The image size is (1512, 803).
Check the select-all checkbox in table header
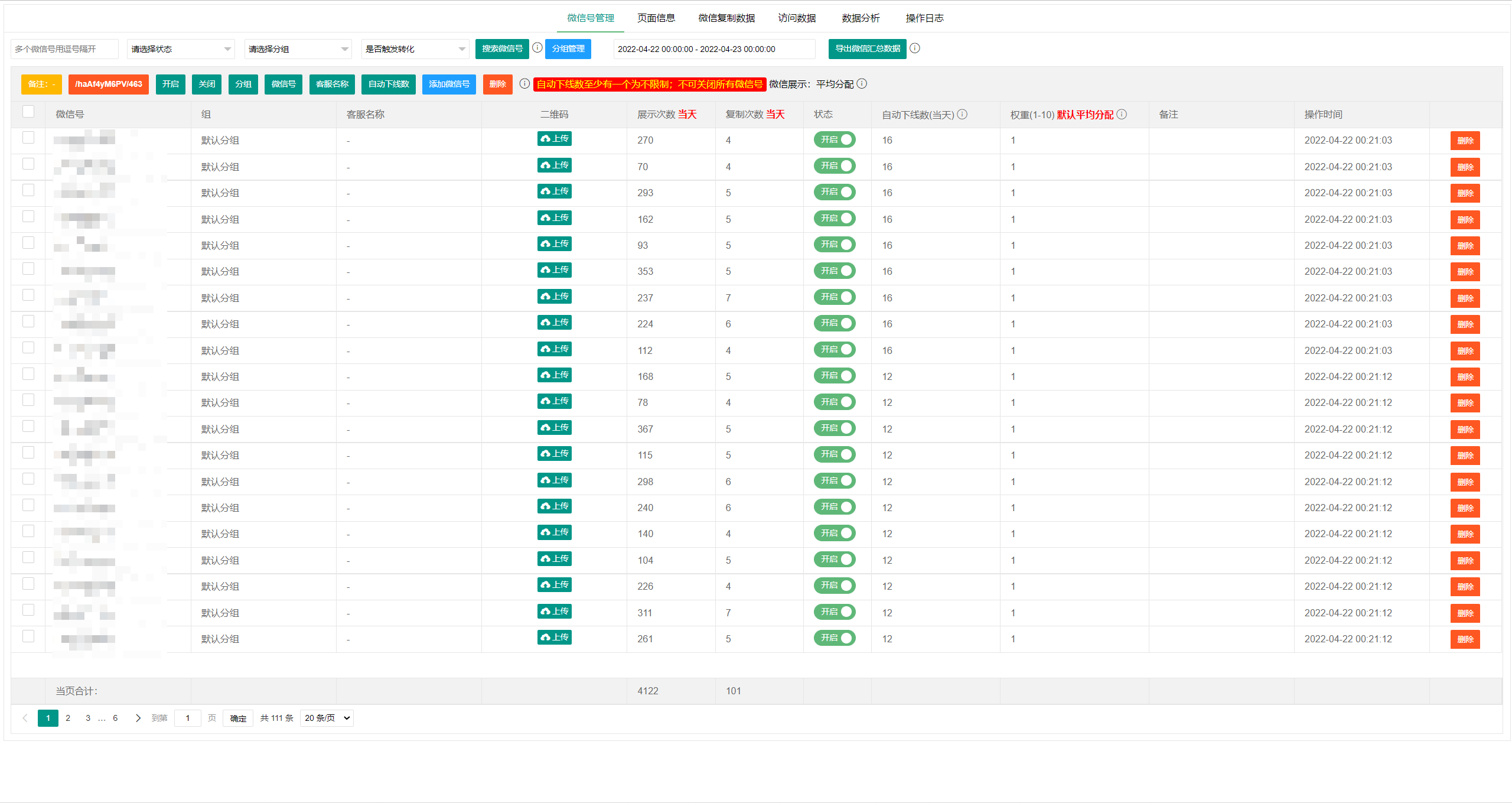click(x=28, y=112)
